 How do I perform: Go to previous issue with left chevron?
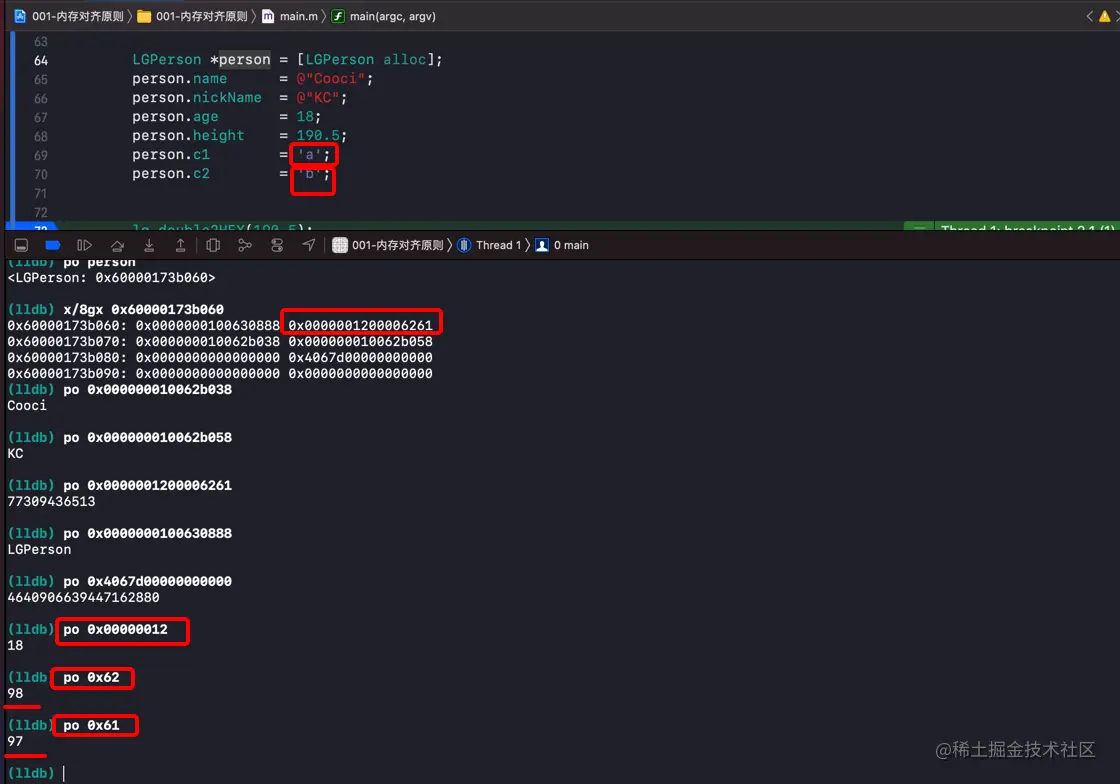click(1089, 16)
